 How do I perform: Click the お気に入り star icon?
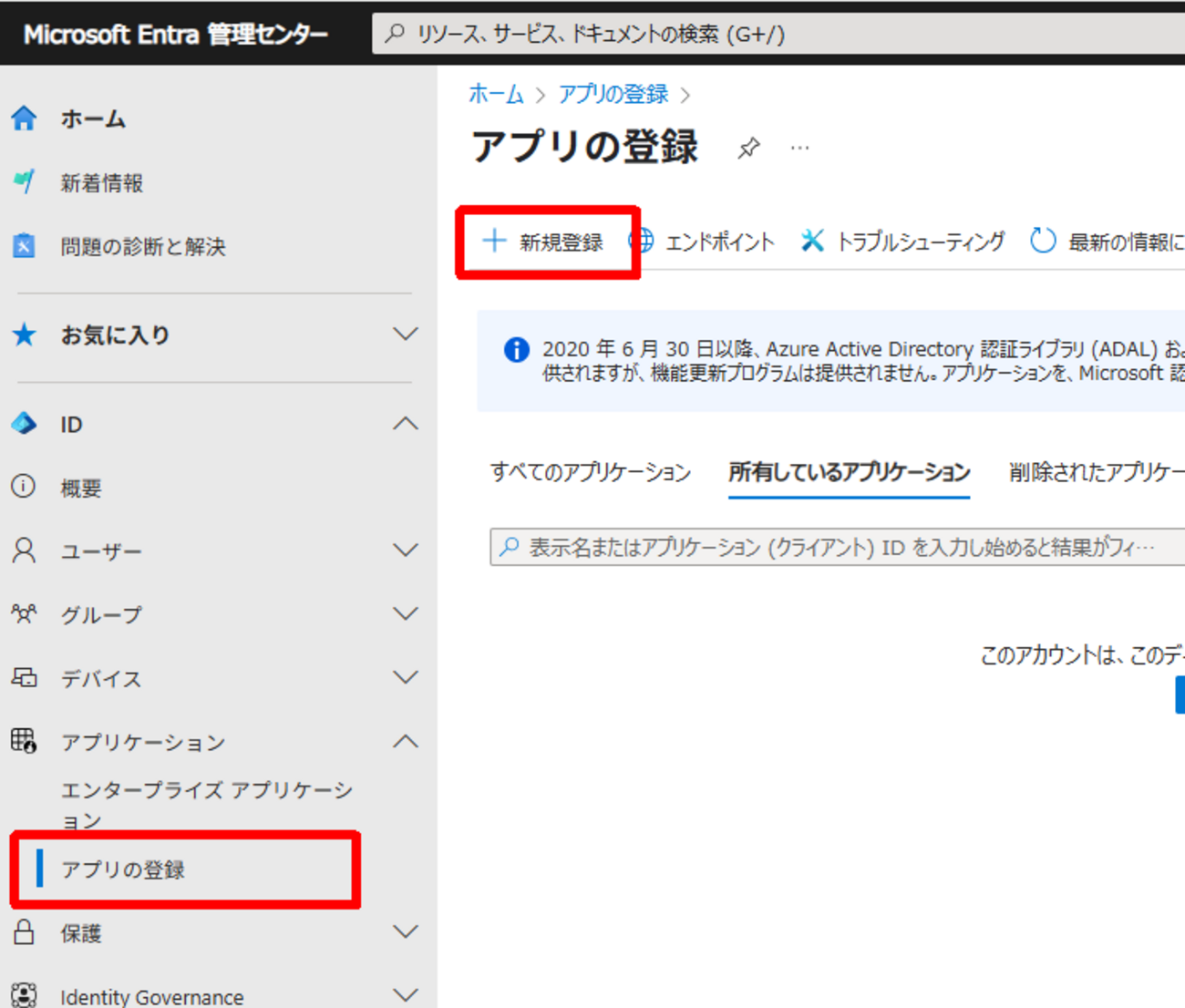coord(24,334)
